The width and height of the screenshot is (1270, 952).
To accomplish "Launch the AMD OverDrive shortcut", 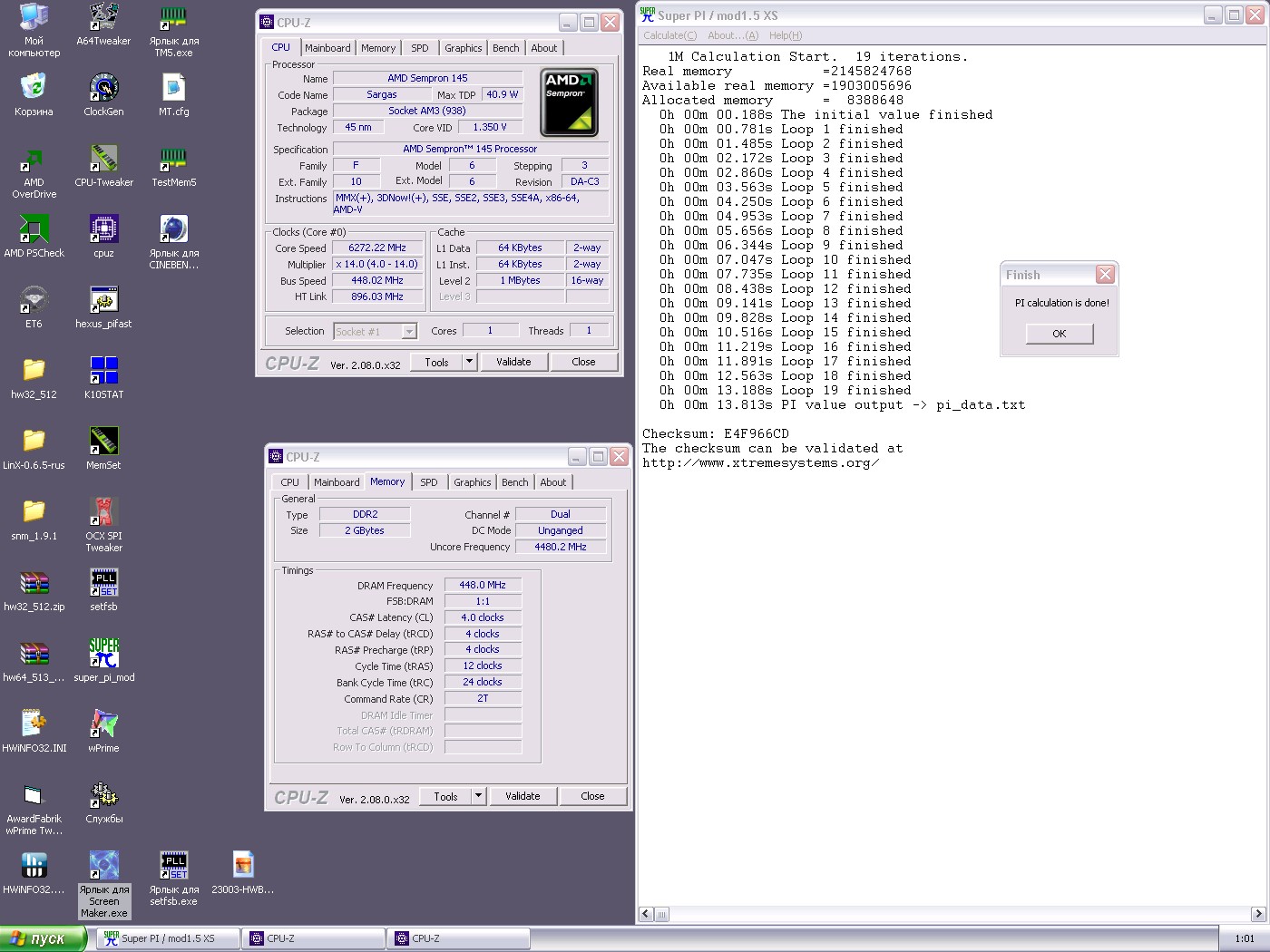I will click(34, 159).
